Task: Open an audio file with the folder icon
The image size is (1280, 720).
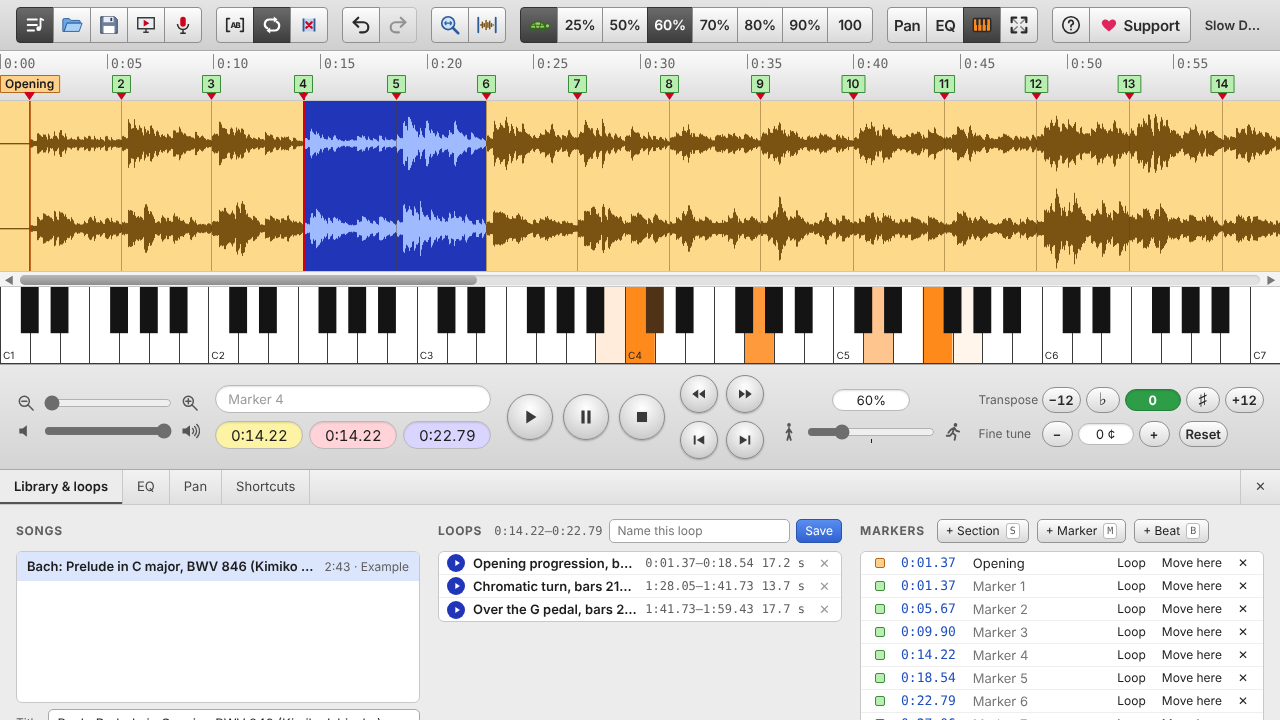Action: tap(72, 25)
